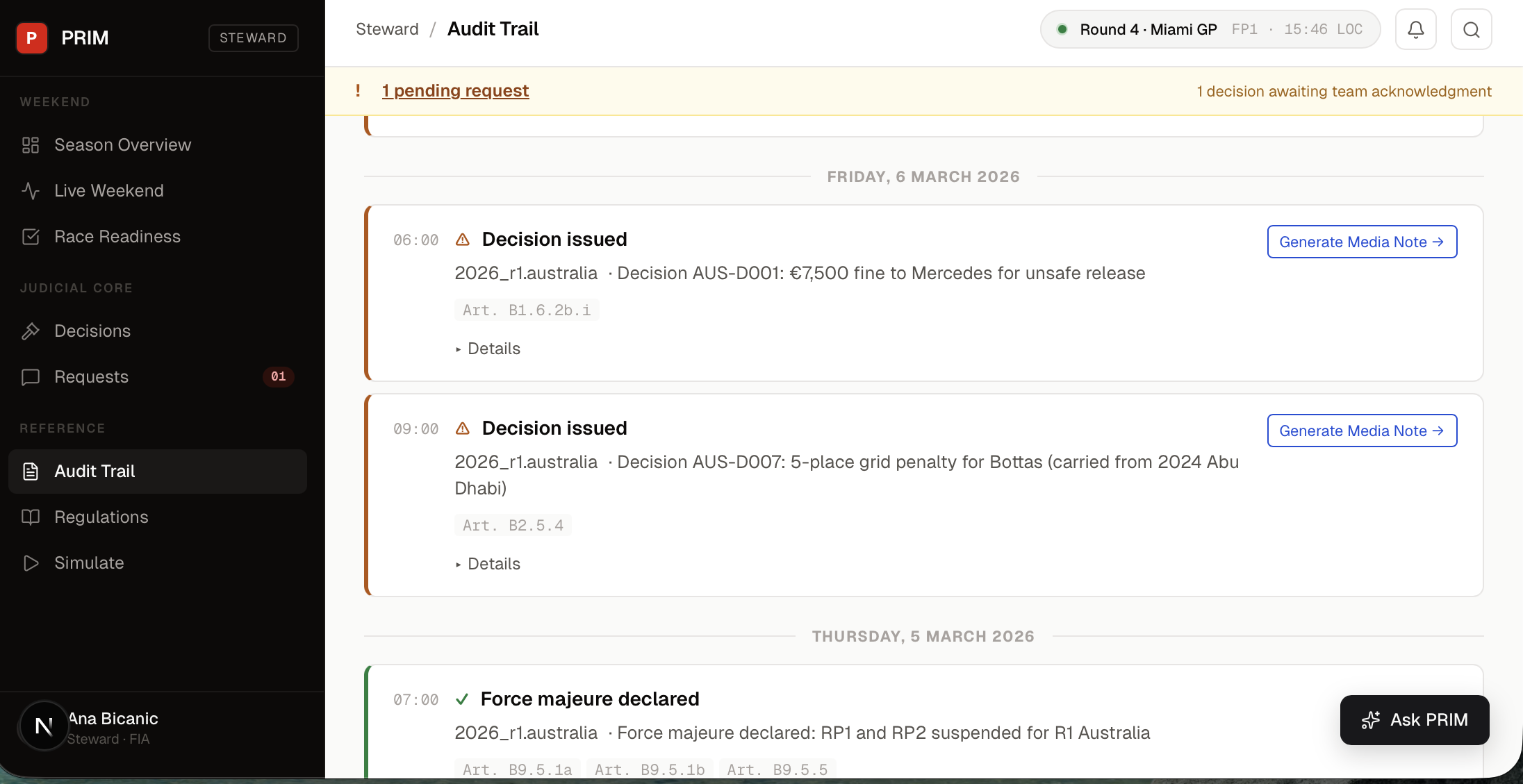Screen dimensions: 1523x784
Task: Select the Decisions gavel icon
Action: pos(31,331)
